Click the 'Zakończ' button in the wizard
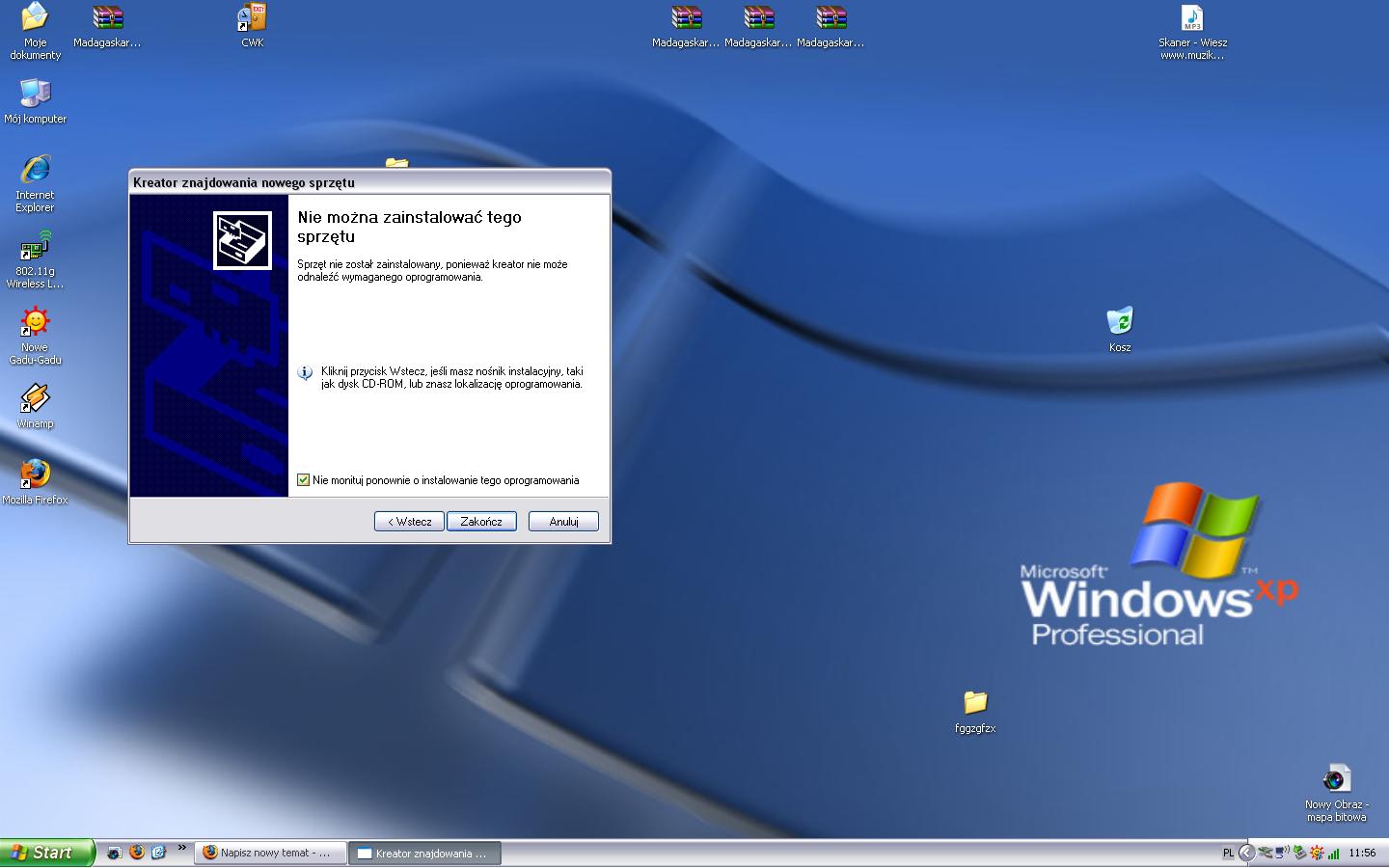 (x=481, y=522)
